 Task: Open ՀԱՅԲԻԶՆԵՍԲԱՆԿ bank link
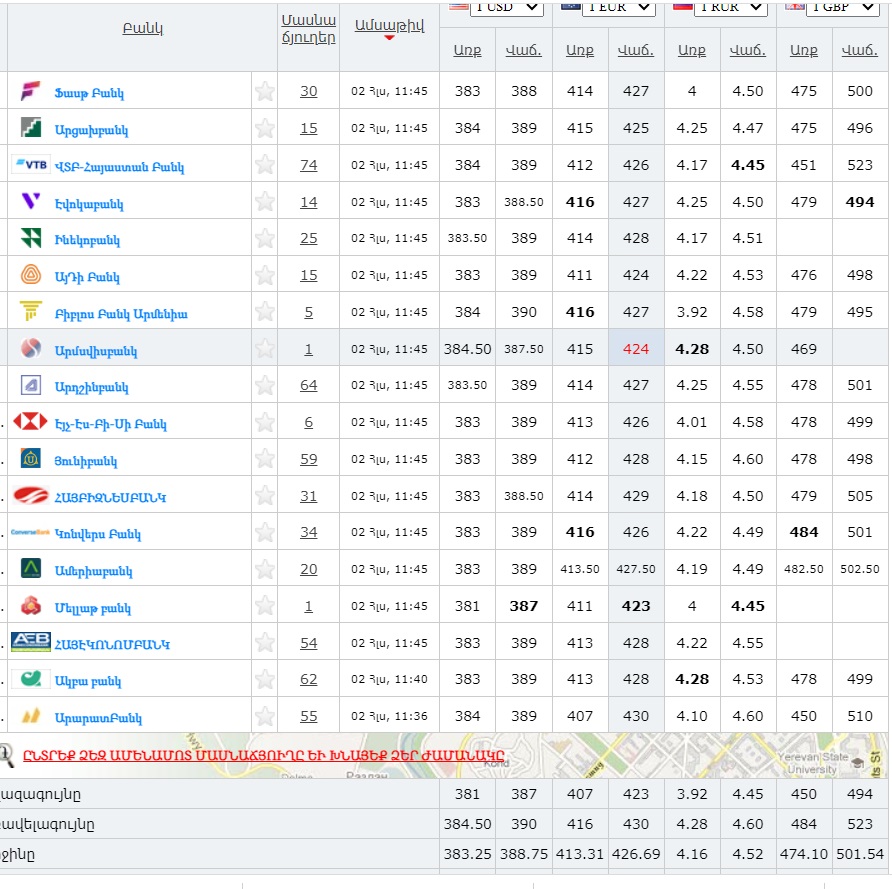click(x=110, y=497)
